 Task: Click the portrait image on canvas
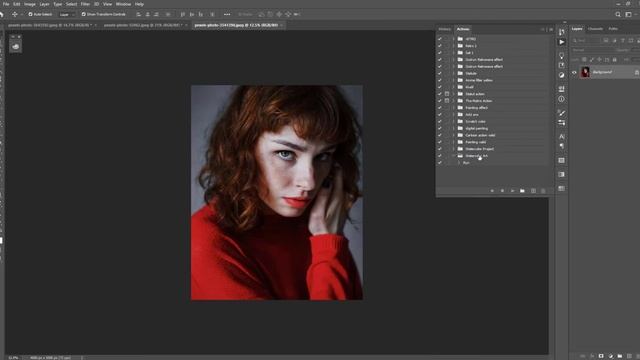277,193
